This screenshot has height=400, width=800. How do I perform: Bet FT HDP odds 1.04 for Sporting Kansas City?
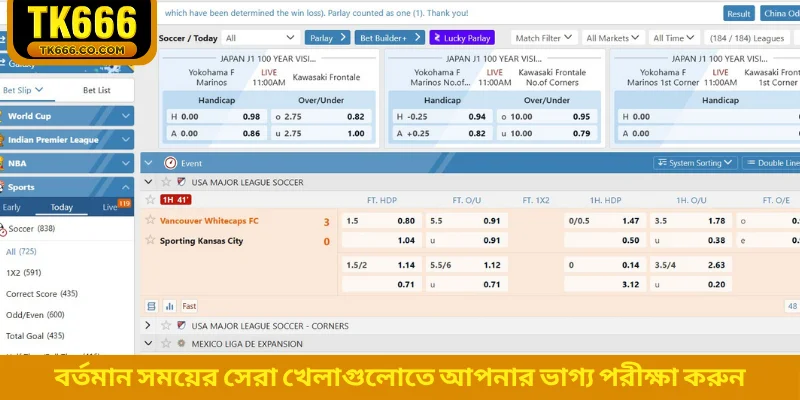pyautogui.click(x=381, y=240)
